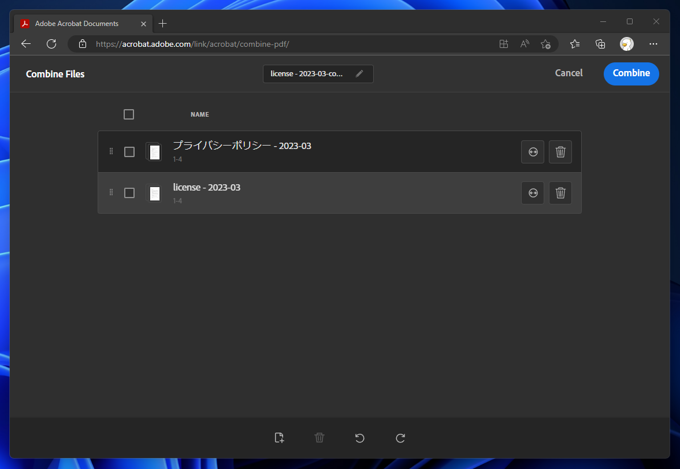Click the NAME column header
The height and width of the screenshot is (469, 680).
point(199,115)
